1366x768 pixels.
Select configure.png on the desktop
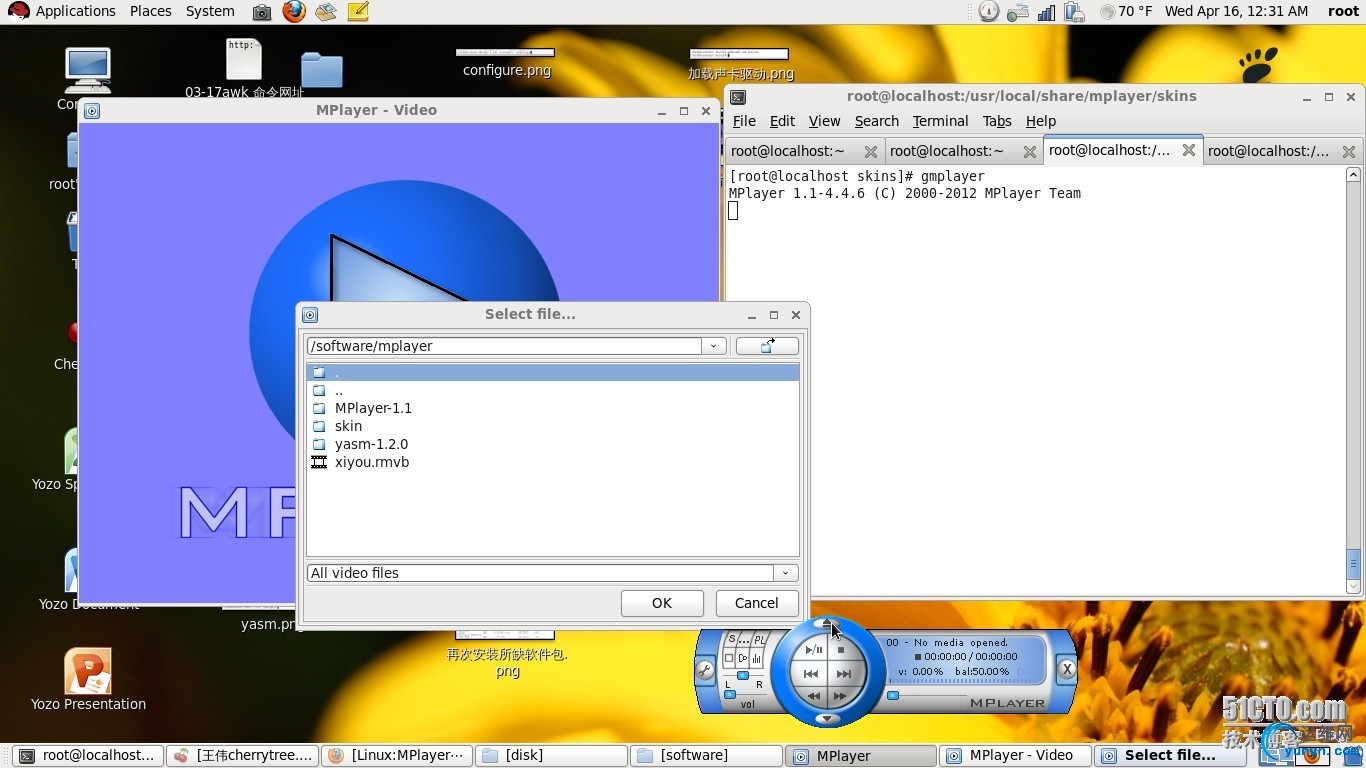click(506, 62)
